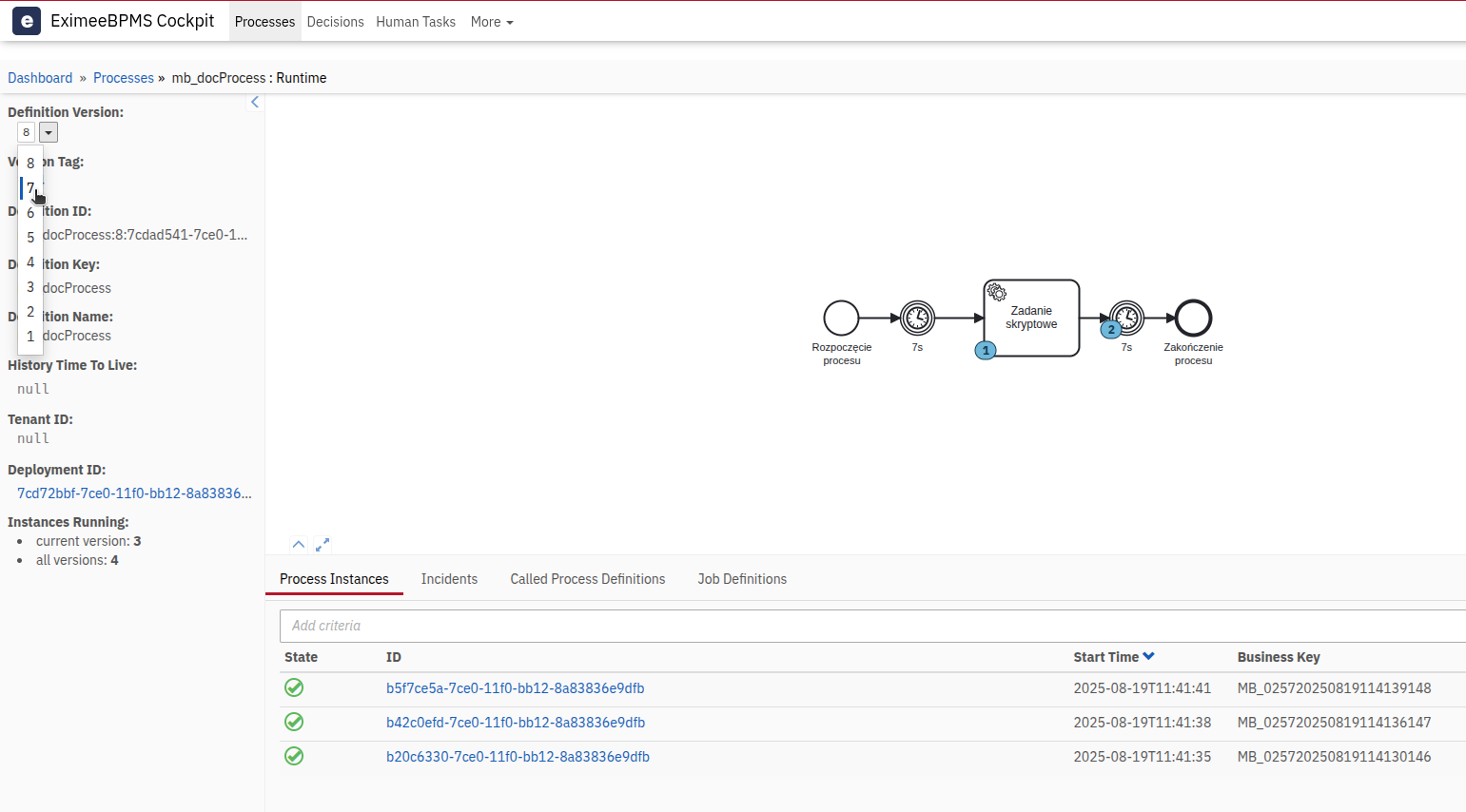Click the end event 'Zakończenie procesu'
The width and height of the screenshot is (1466, 812).
tap(1193, 318)
